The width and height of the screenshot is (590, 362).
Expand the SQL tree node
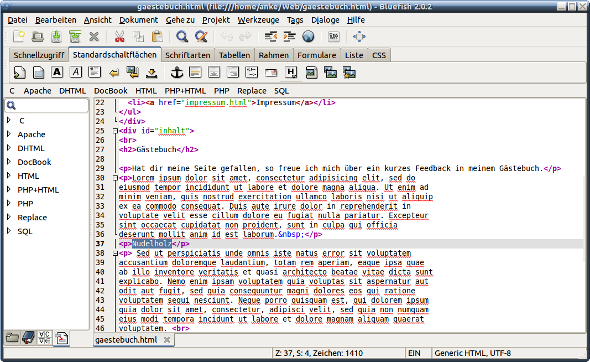(x=9, y=231)
